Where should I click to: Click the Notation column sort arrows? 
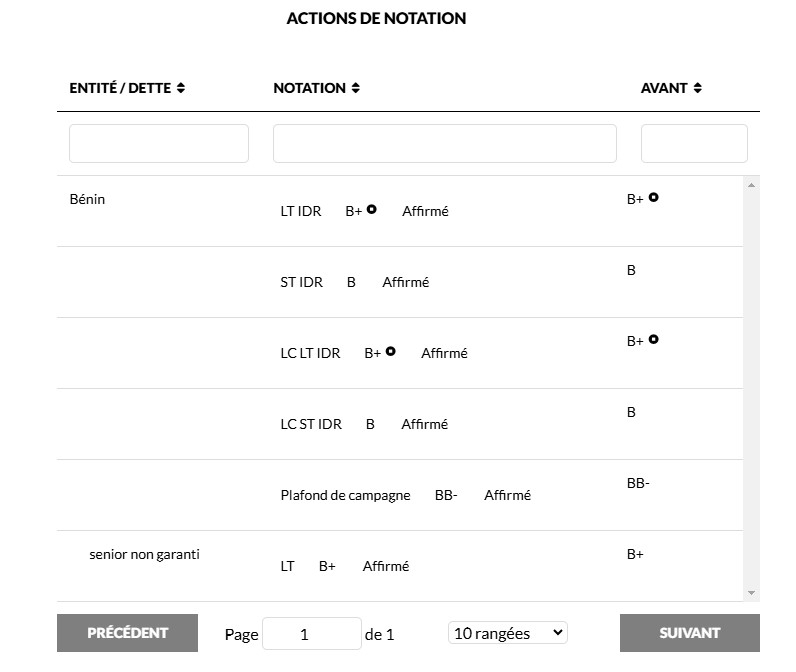tap(355, 88)
